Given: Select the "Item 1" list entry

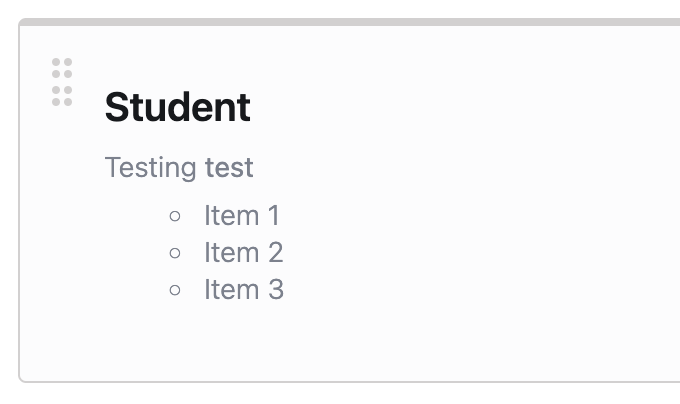Looking at the screenshot, I should (x=242, y=215).
